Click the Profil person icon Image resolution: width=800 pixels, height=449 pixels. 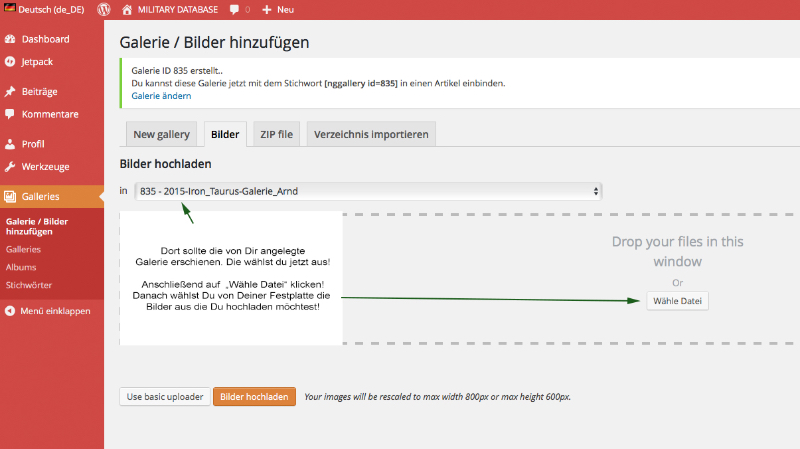coord(10,144)
